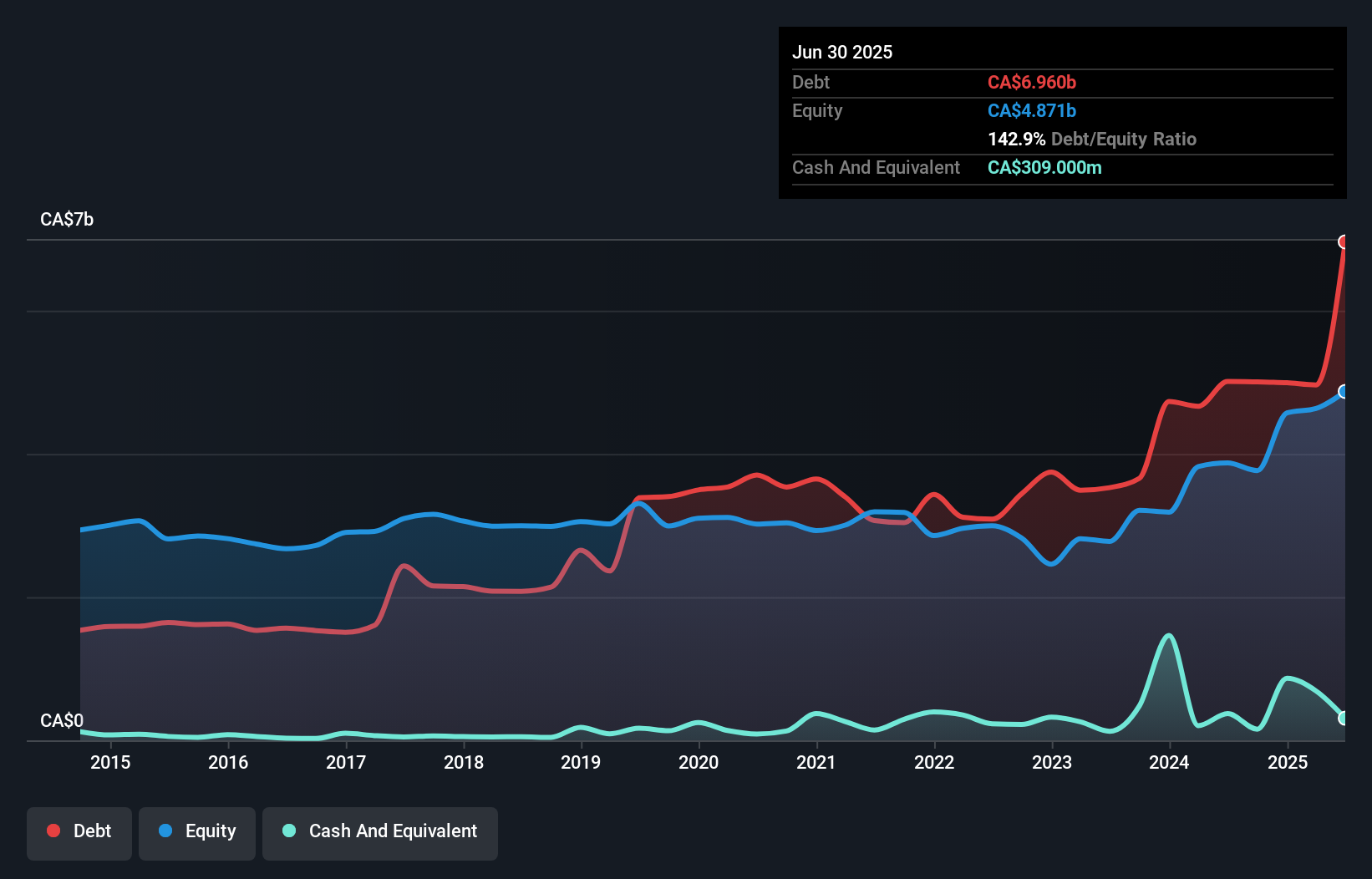Toggle the Debt series legend button
Image resolution: width=1372 pixels, height=879 pixels.
(x=79, y=832)
